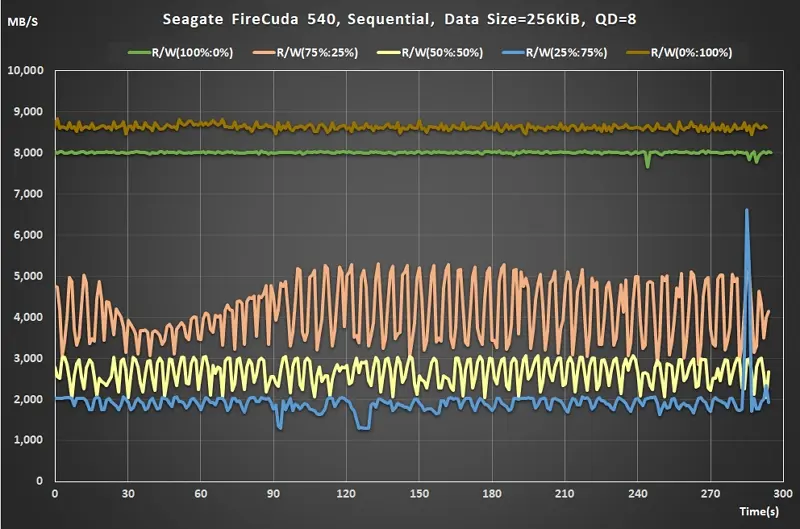Click the 7,000 y-axis value

point(29,194)
